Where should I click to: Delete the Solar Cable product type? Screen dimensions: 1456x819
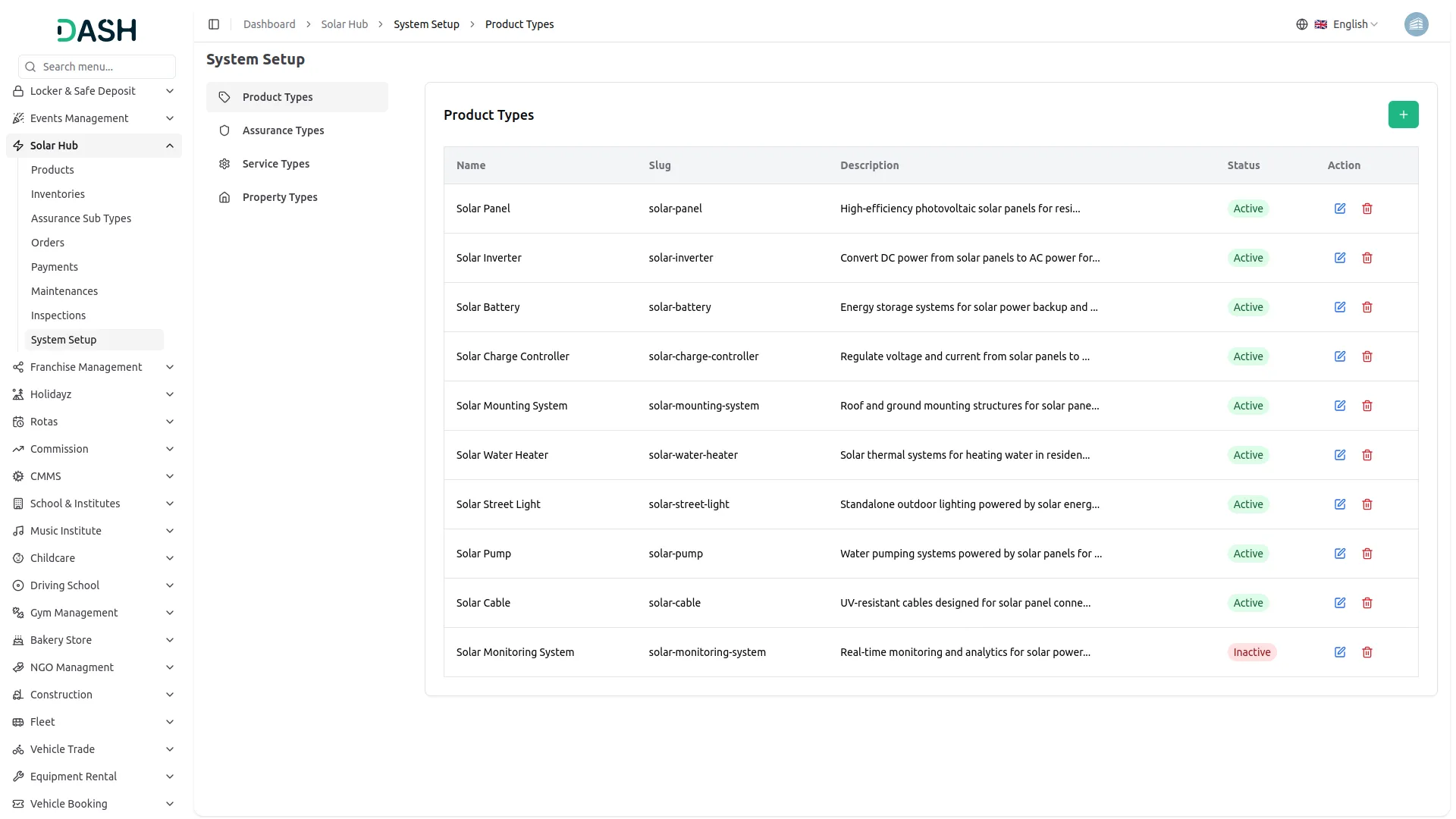click(x=1367, y=603)
